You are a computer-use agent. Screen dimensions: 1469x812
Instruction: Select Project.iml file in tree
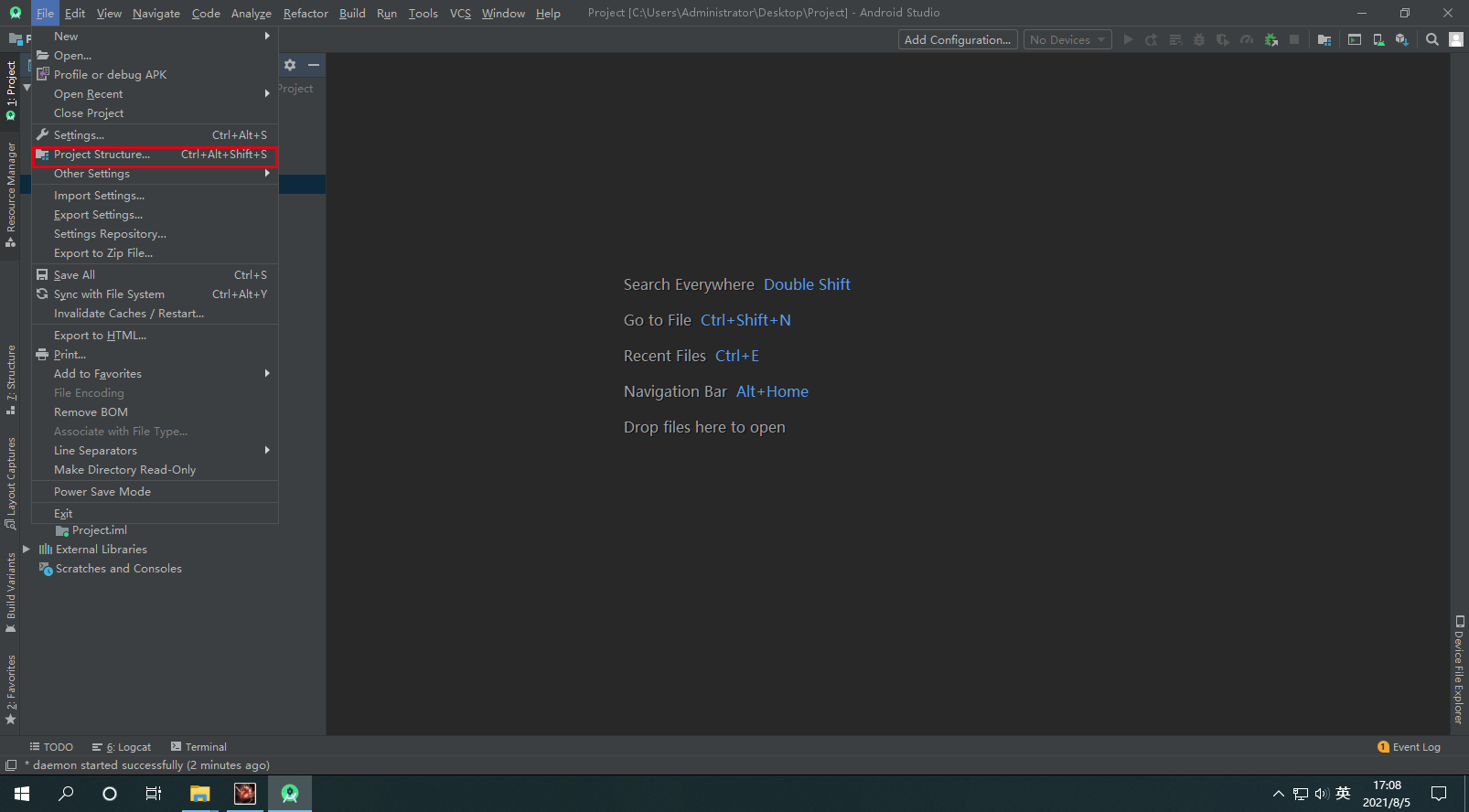click(91, 530)
